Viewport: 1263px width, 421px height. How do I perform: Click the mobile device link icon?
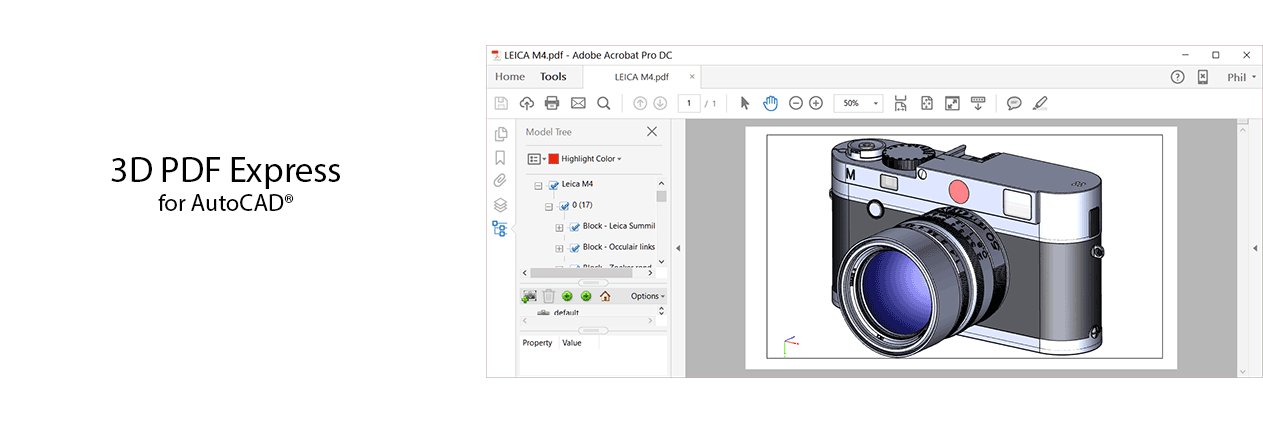pyautogui.click(x=1203, y=76)
